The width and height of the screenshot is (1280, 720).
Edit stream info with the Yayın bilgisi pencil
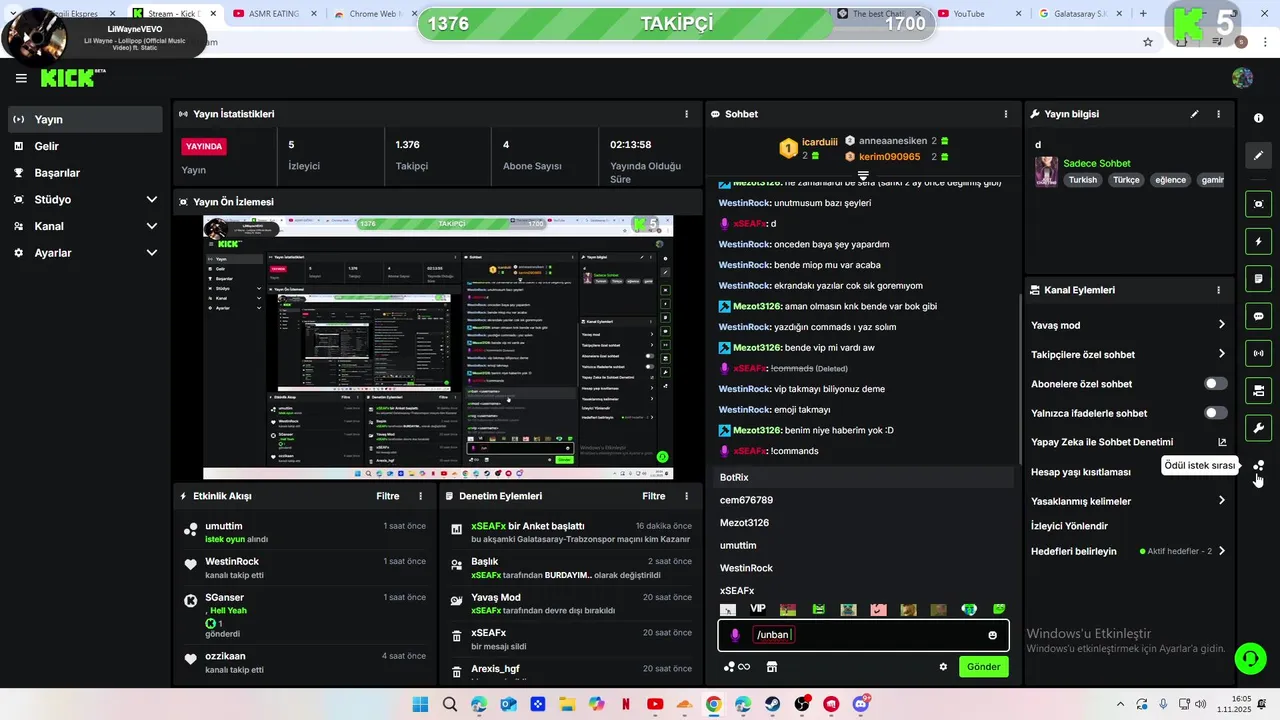tap(1194, 114)
